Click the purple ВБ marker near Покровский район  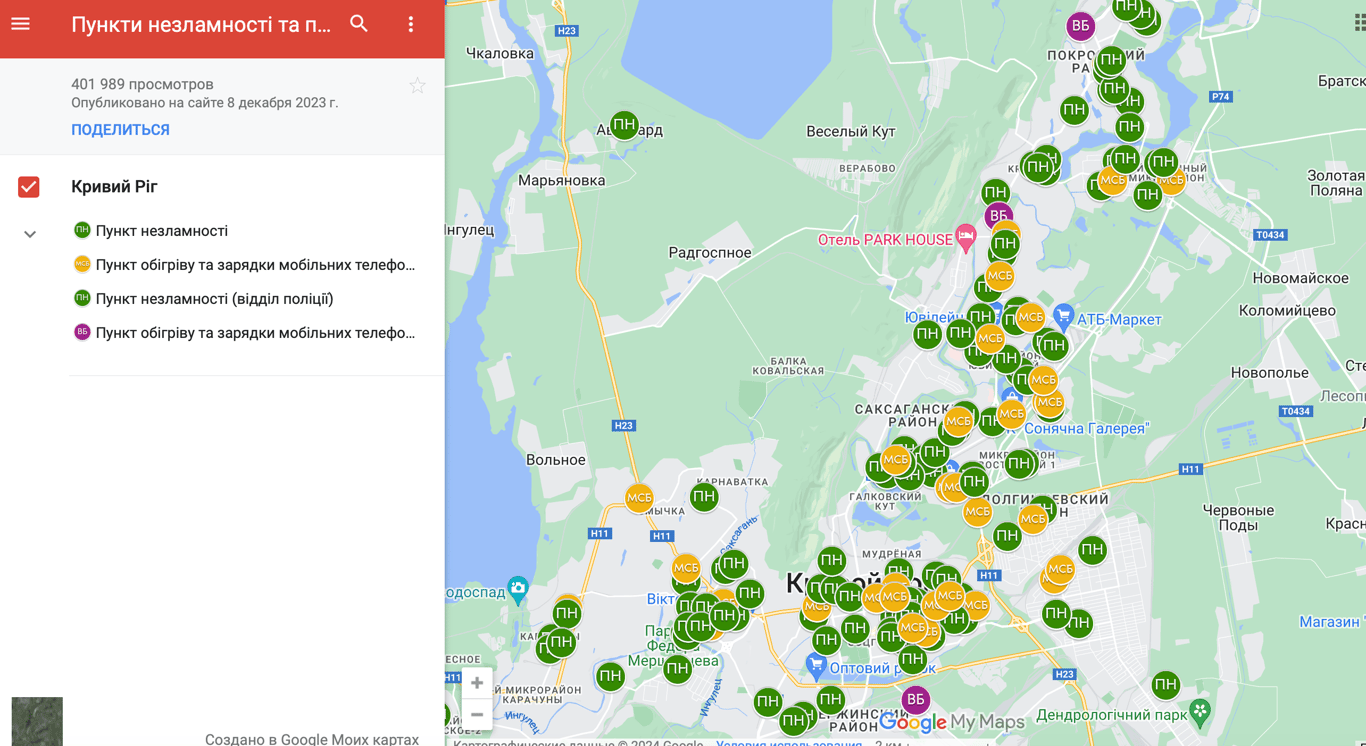pyautogui.click(x=1080, y=26)
